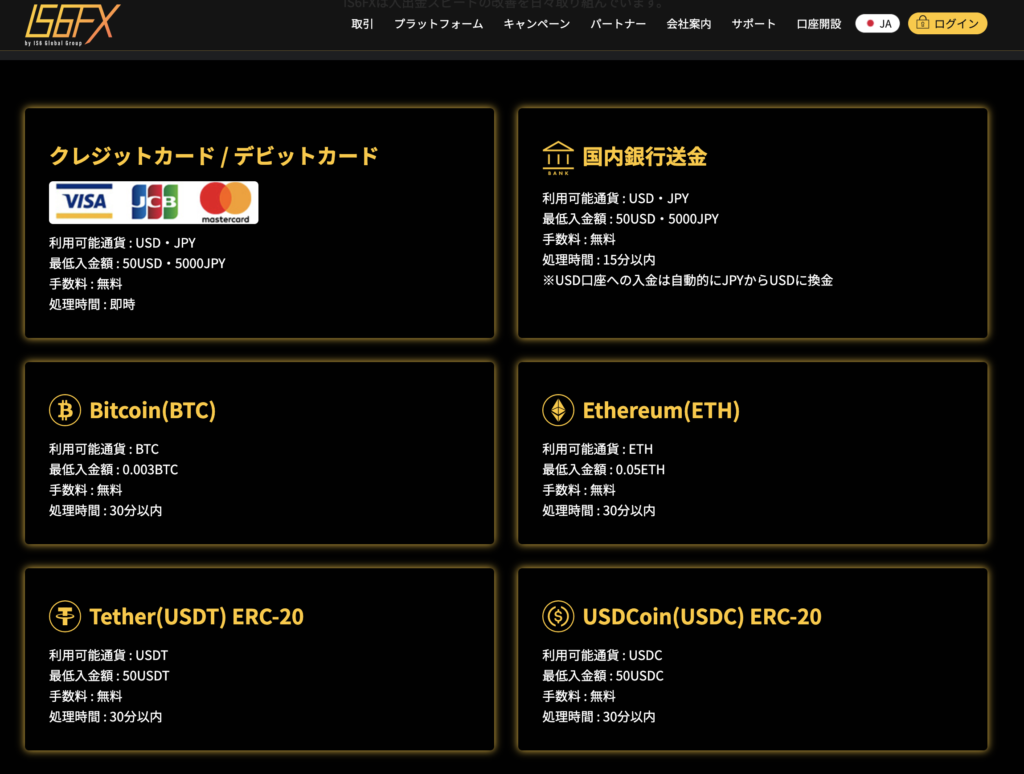Click the USDCoin(USDC) ERC-20 heading
This screenshot has width=1024, height=774.
(x=702, y=616)
